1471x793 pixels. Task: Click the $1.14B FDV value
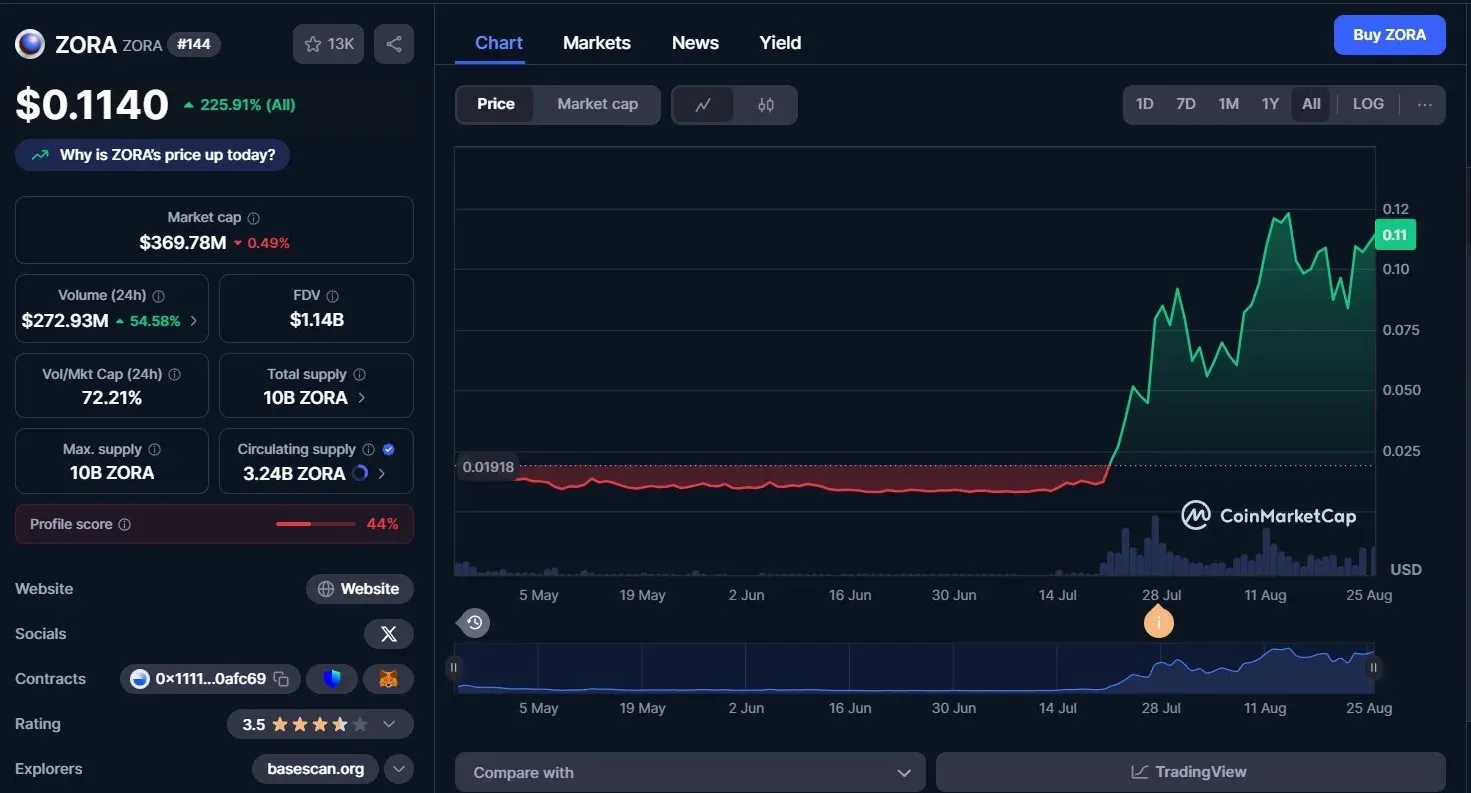click(316, 320)
